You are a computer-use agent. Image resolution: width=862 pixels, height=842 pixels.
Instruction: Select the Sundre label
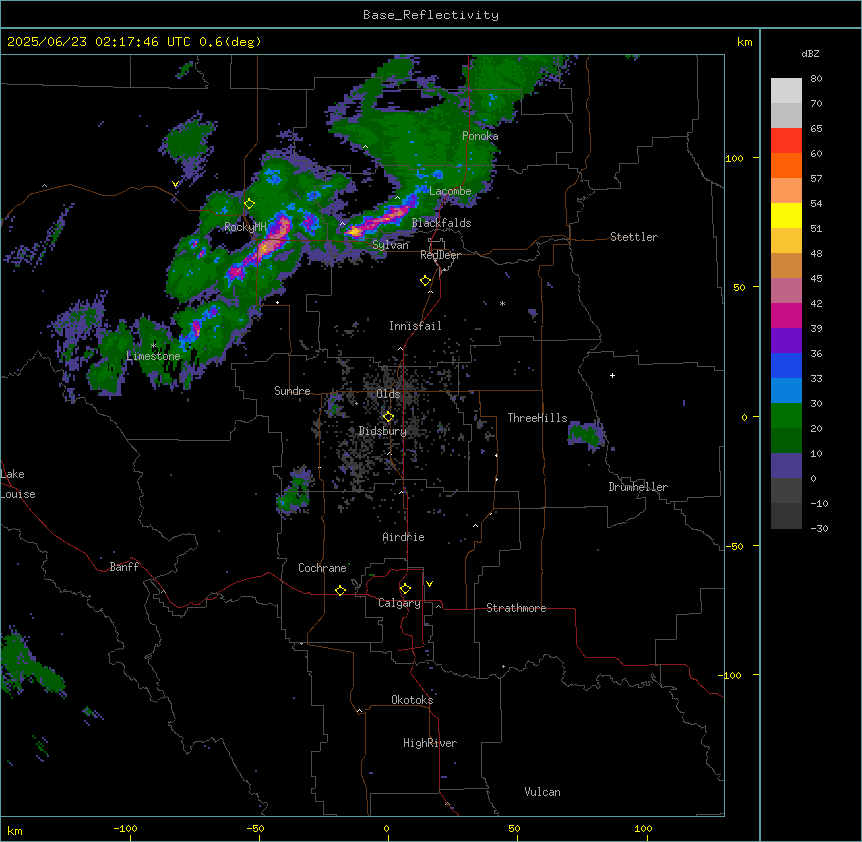pyautogui.click(x=292, y=391)
